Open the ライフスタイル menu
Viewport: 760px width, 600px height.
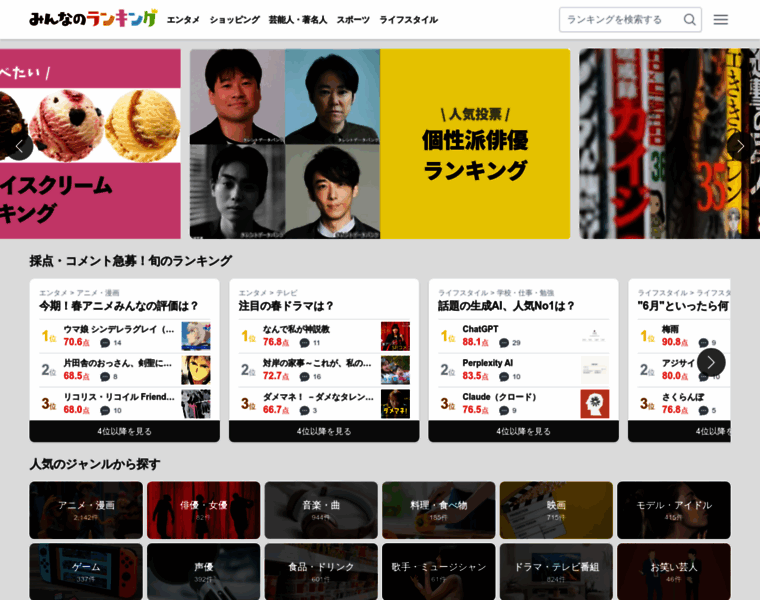point(409,20)
